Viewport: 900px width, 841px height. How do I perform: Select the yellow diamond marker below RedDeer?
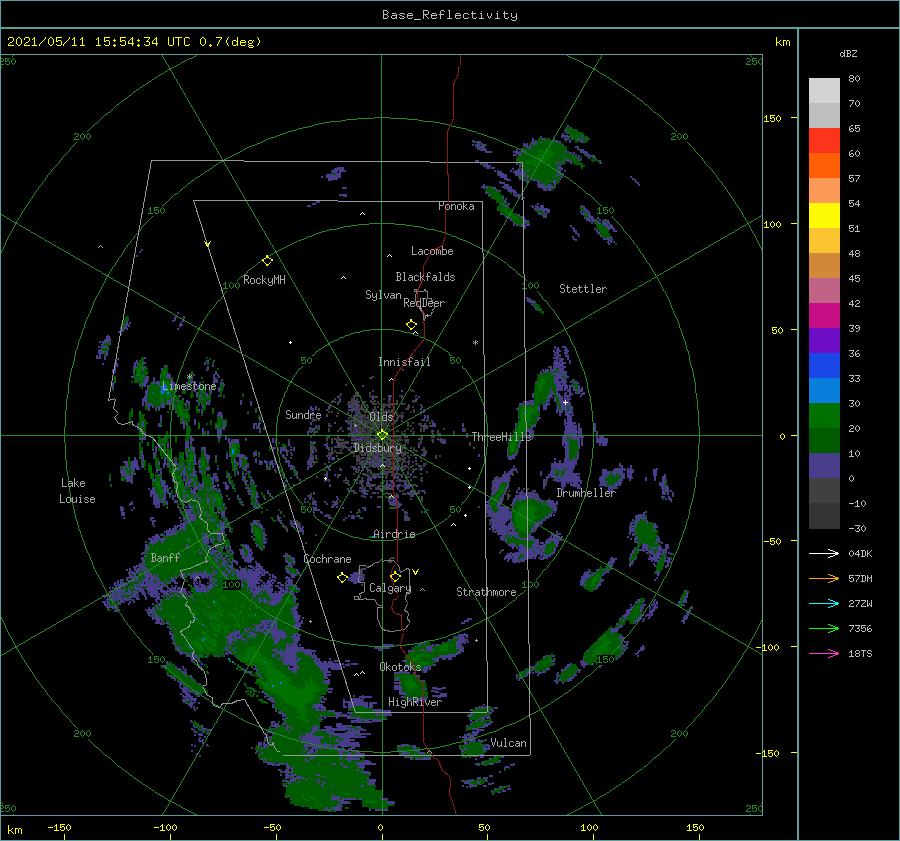click(x=412, y=325)
